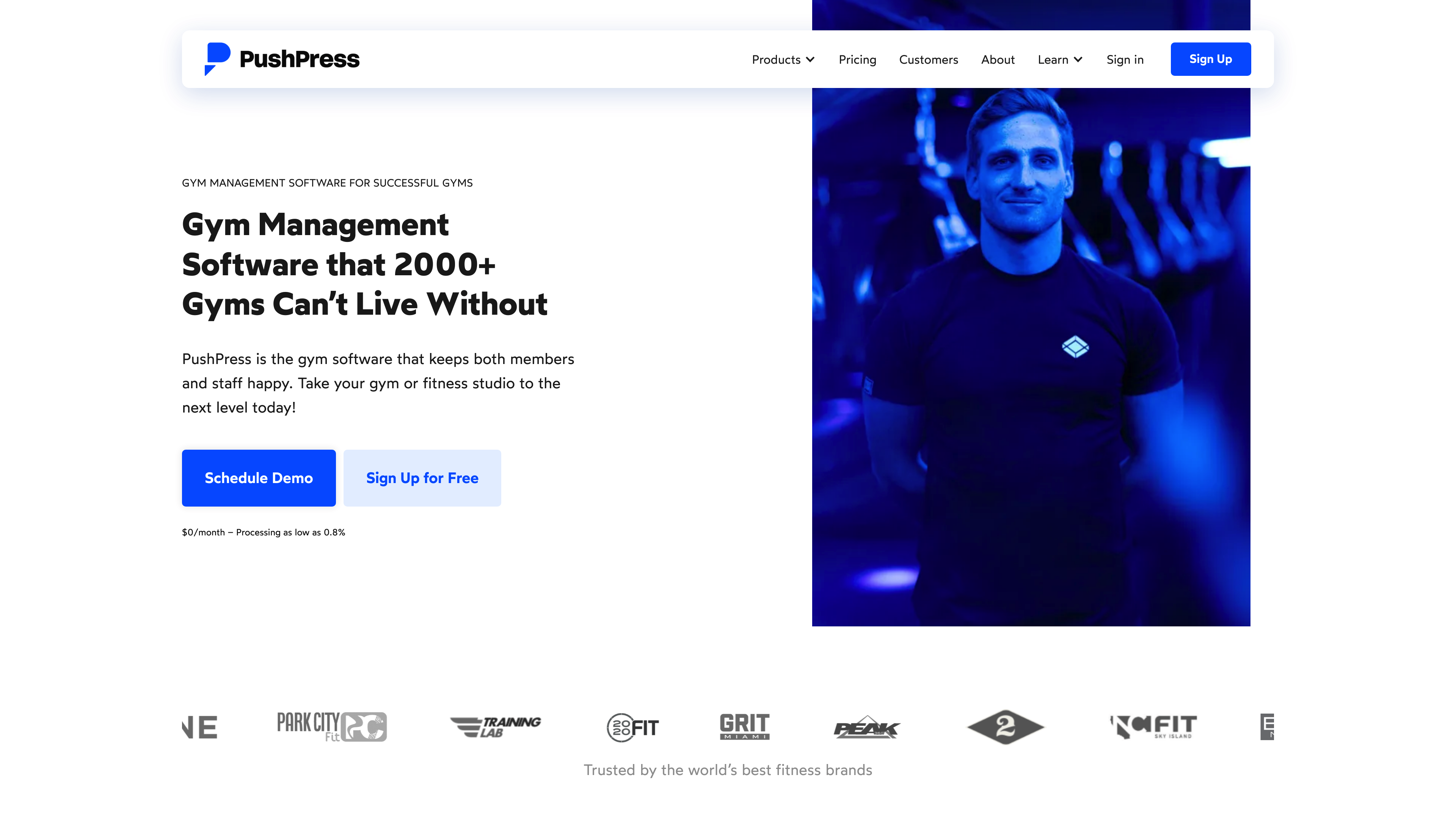Click the blue Sign Up button

[1210, 59]
